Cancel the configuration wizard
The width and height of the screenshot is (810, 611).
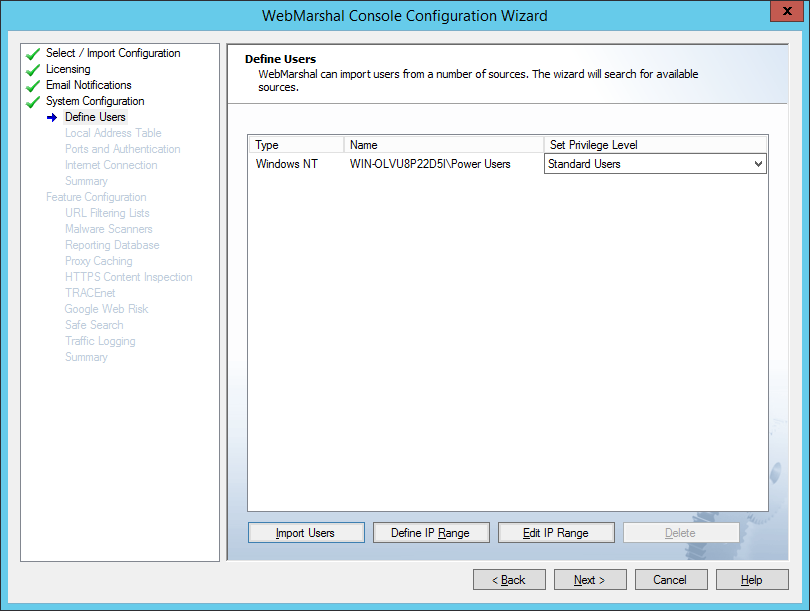pos(670,580)
